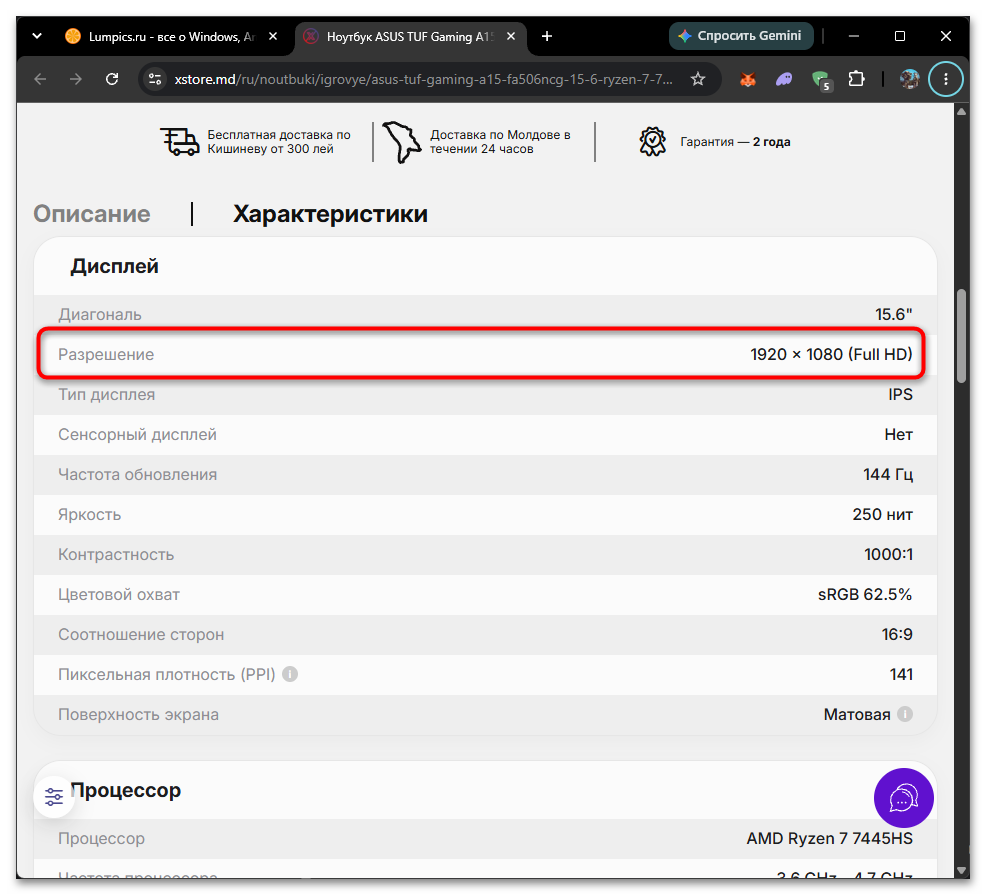986x895 pixels.
Task: Click the Гарантия — 2 года text
Action: (x=735, y=142)
